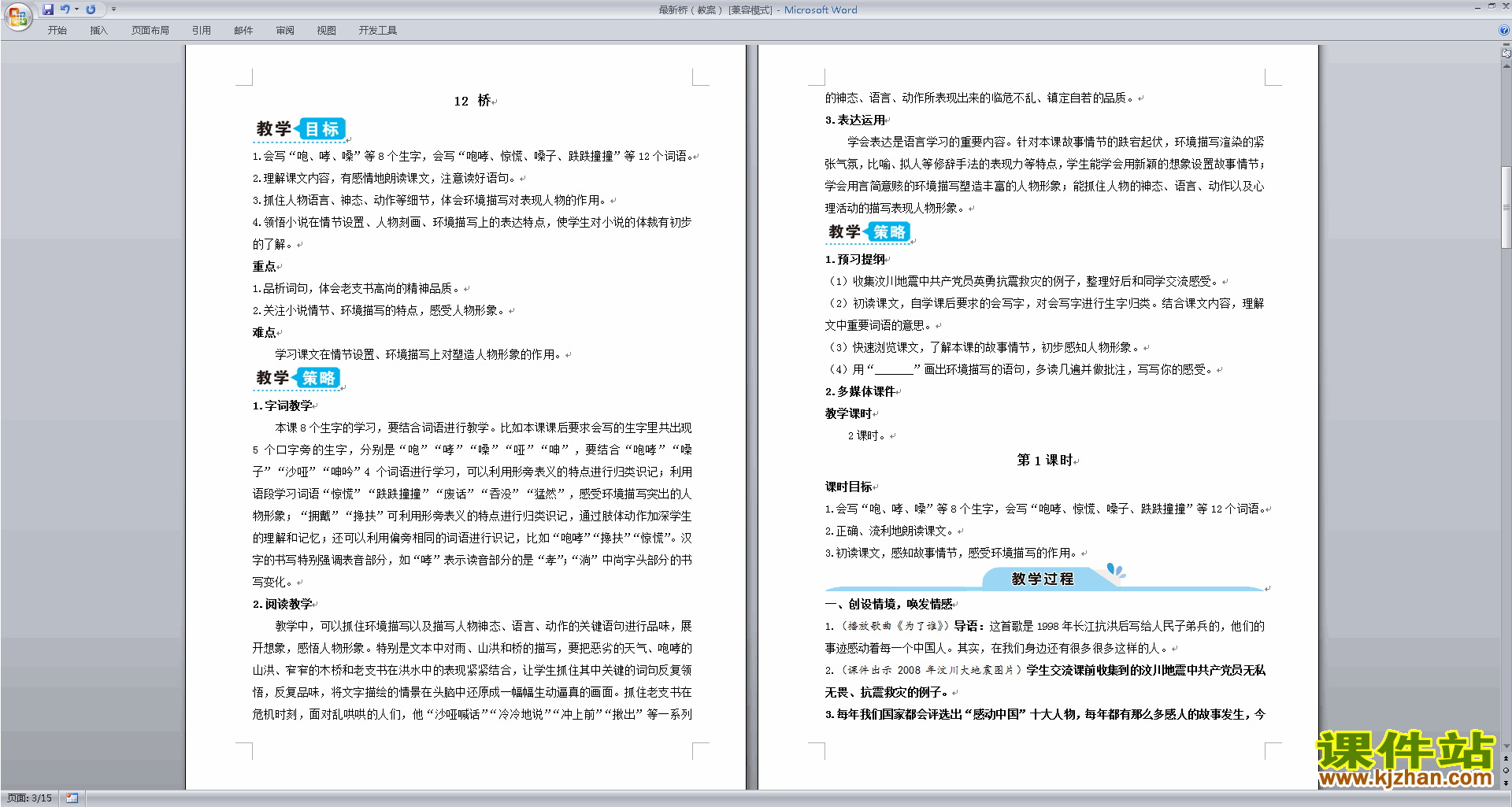Click the '教学目标' heading graphic on left page
This screenshot has height=807, width=1512.
300,129
